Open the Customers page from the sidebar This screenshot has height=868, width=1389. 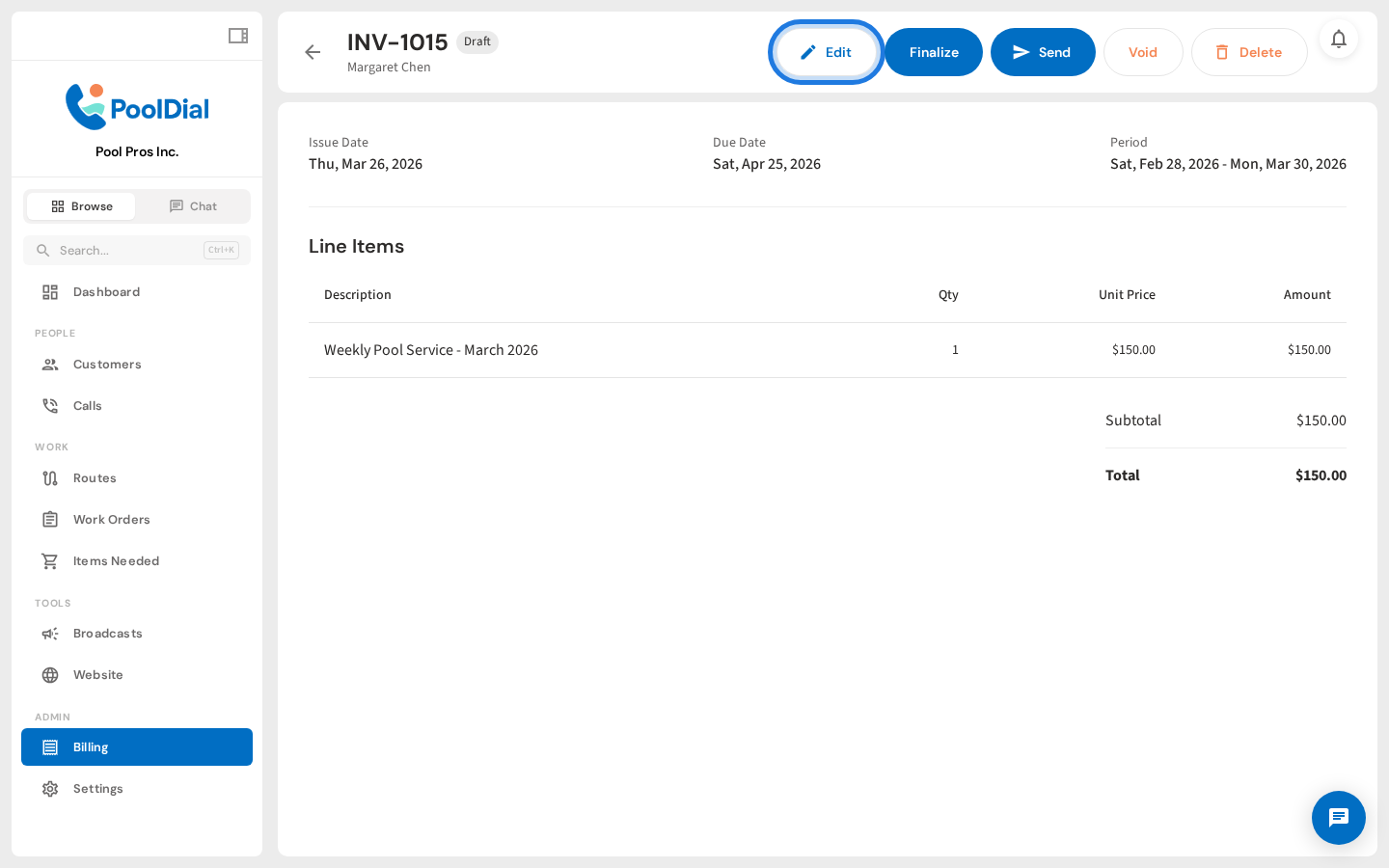pyautogui.click(x=106, y=364)
